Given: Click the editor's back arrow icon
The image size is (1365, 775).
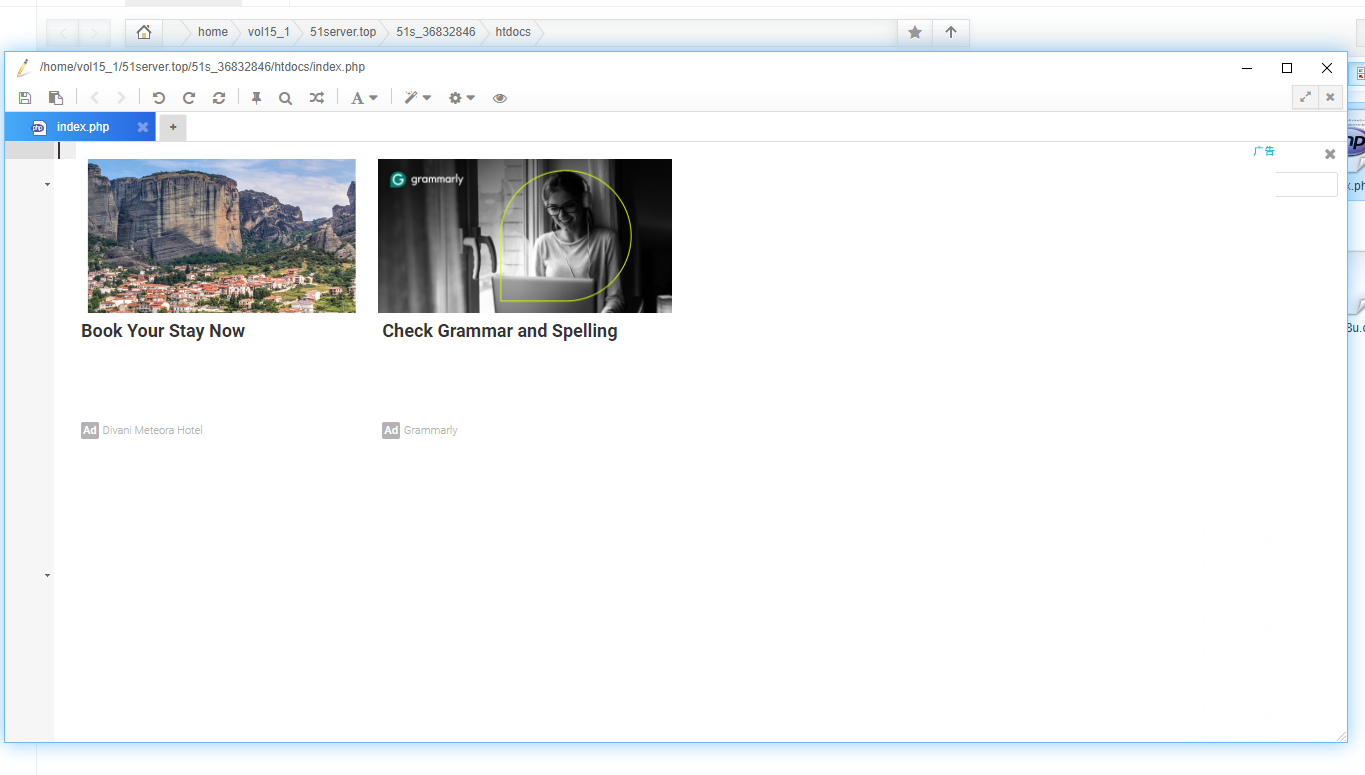Looking at the screenshot, I should click(95, 98).
